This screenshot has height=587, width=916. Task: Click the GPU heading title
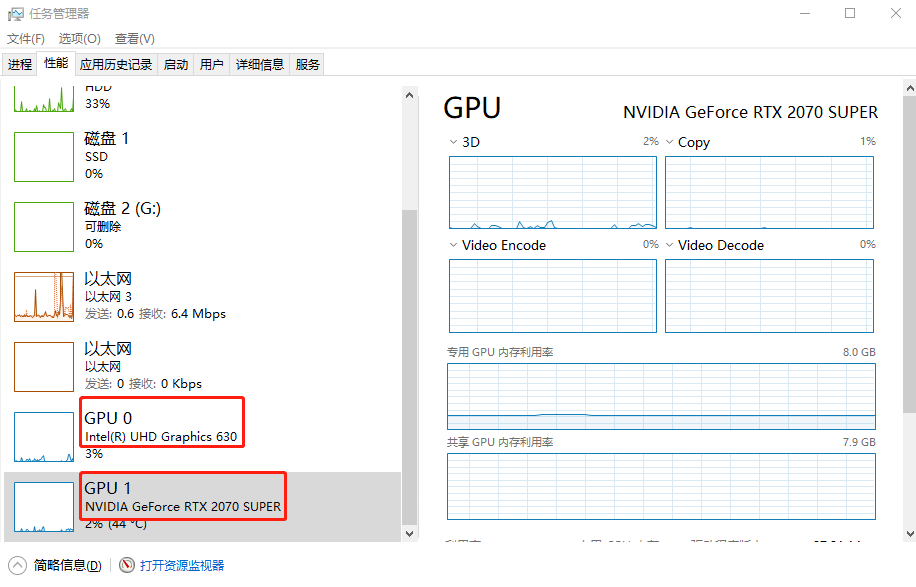472,108
